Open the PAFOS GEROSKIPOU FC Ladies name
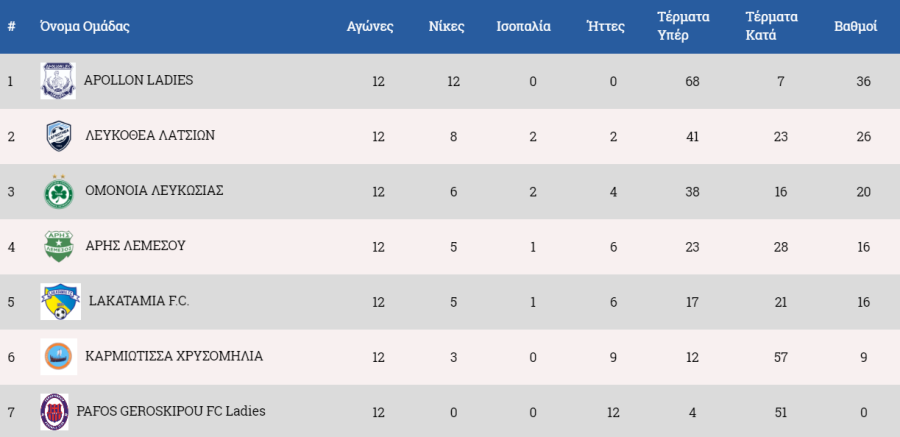The image size is (900, 437). 171,411
